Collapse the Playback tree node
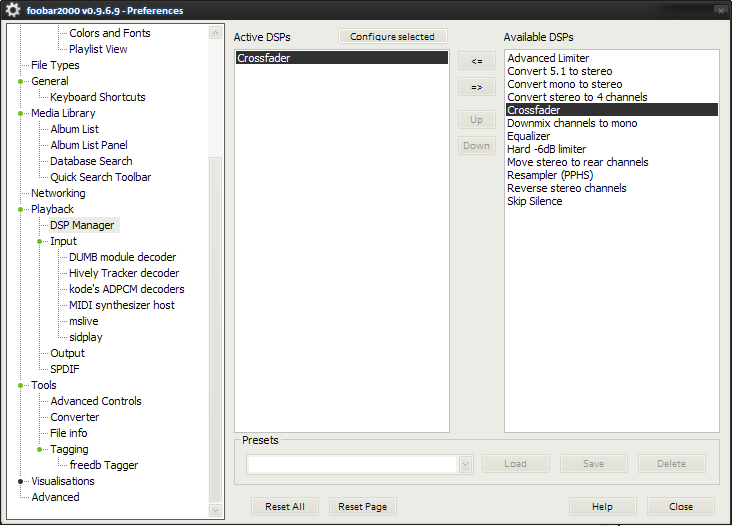This screenshot has width=732, height=526. click(21, 210)
